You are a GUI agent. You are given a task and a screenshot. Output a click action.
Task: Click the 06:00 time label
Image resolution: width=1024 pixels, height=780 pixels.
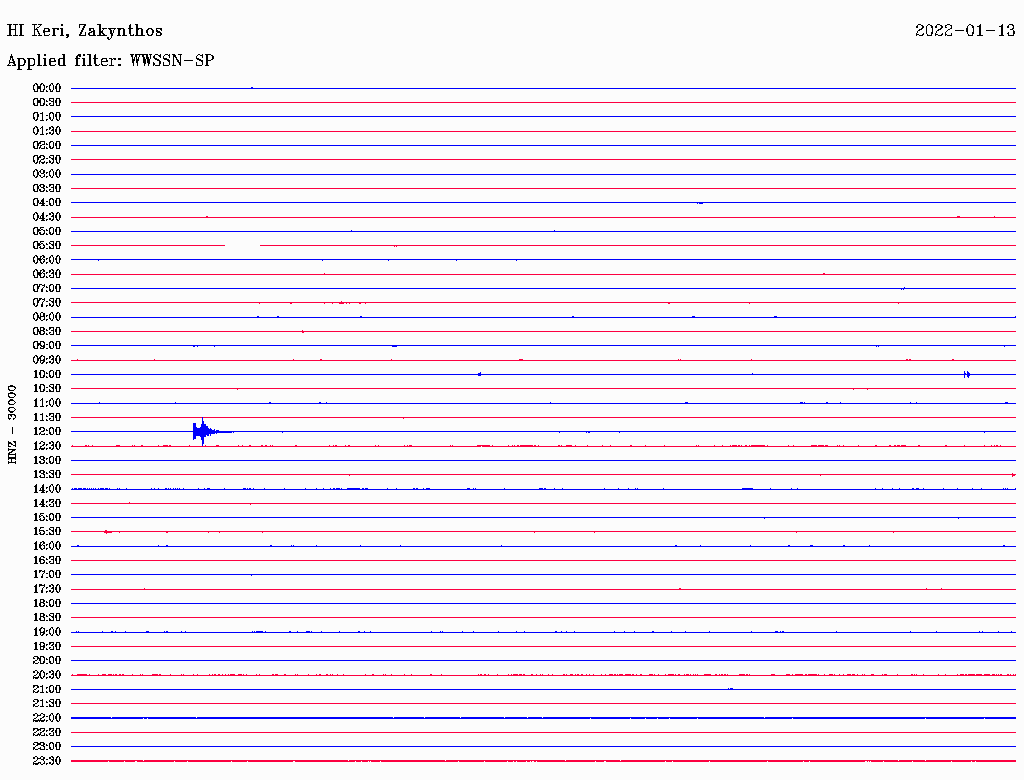point(47,260)
